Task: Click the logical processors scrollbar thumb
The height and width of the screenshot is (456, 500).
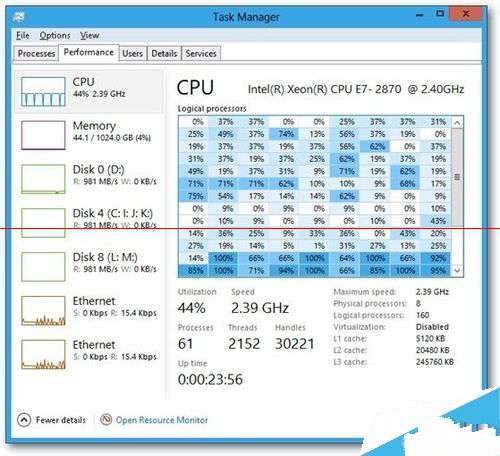Action: [457, 177]
